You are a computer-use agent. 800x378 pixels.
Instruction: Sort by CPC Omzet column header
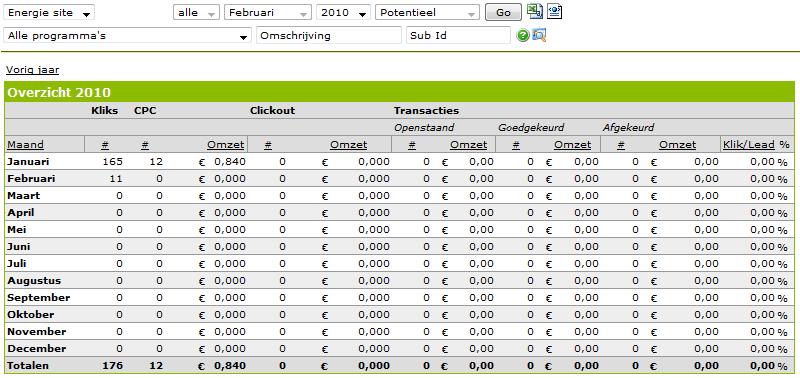226,145
